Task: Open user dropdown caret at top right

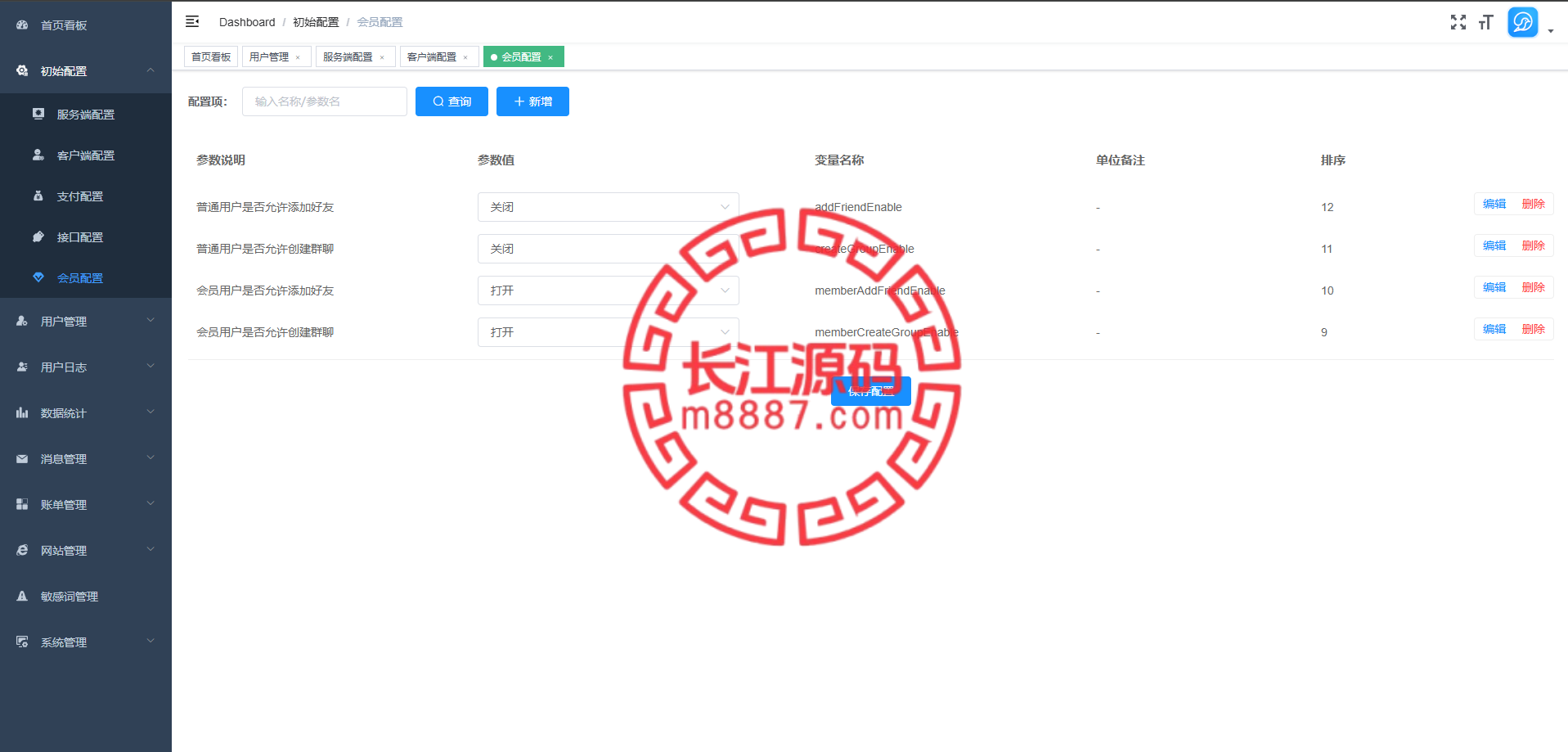Action: 1550,31
